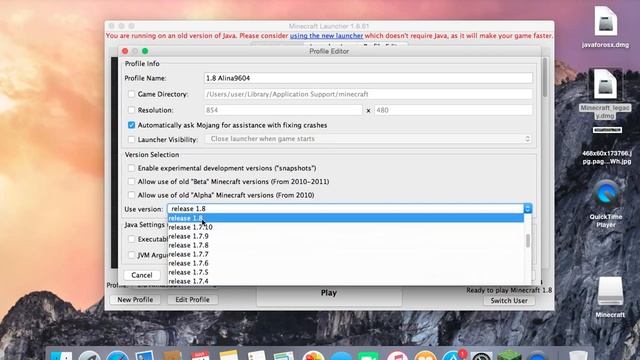Choose release 1.7.7 from version list
The image size is (640, 360).
point(346,254)
